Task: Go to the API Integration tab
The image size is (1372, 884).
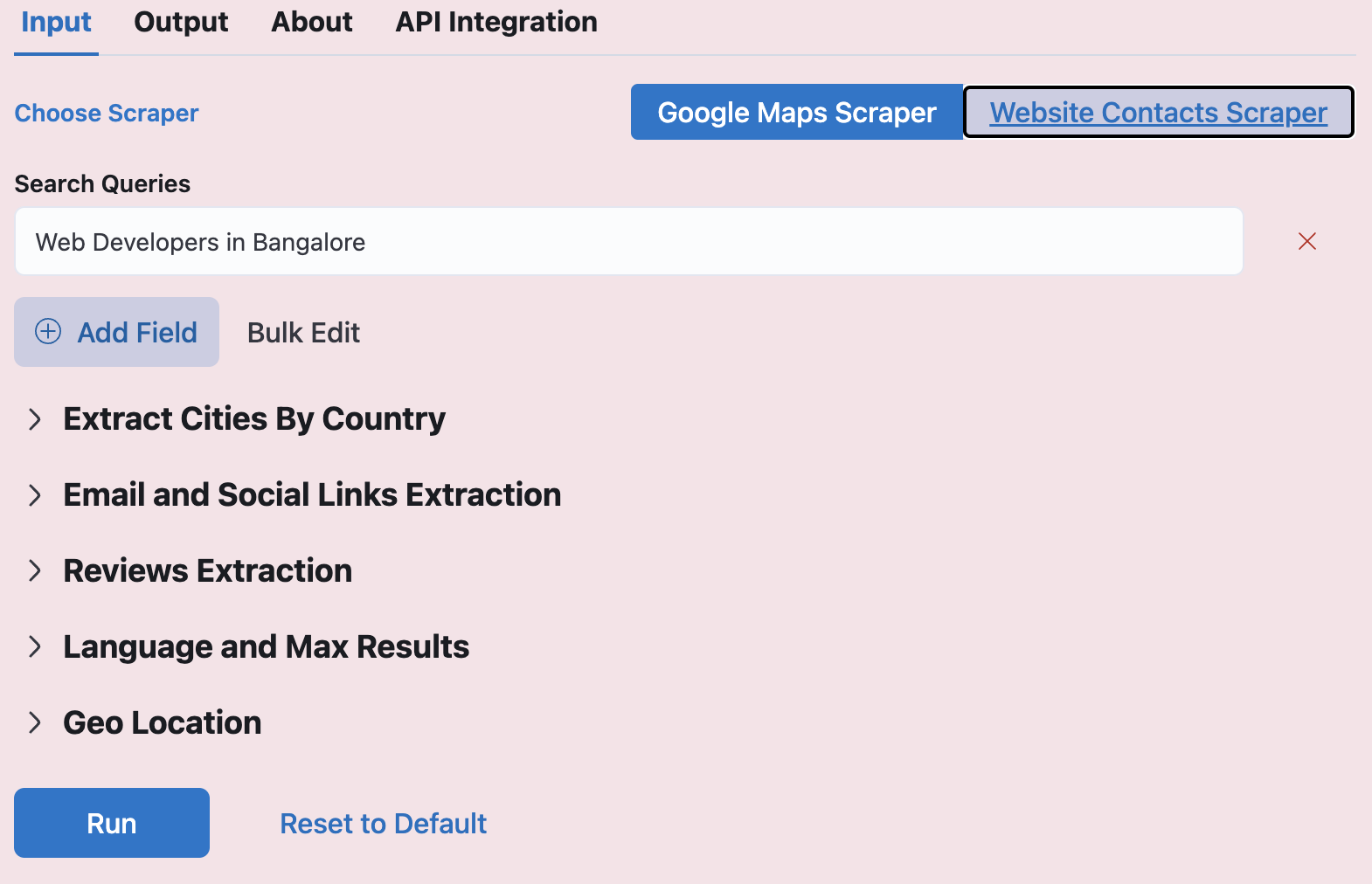Action: coord(496,23)
